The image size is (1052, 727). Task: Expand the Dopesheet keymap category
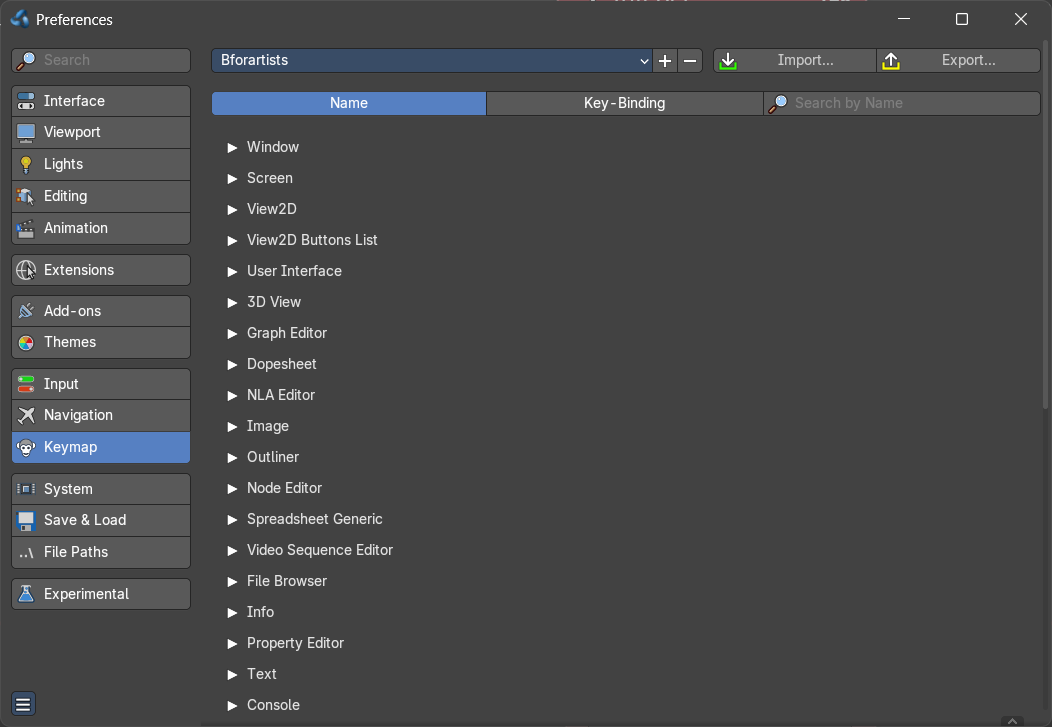point(232,364)
